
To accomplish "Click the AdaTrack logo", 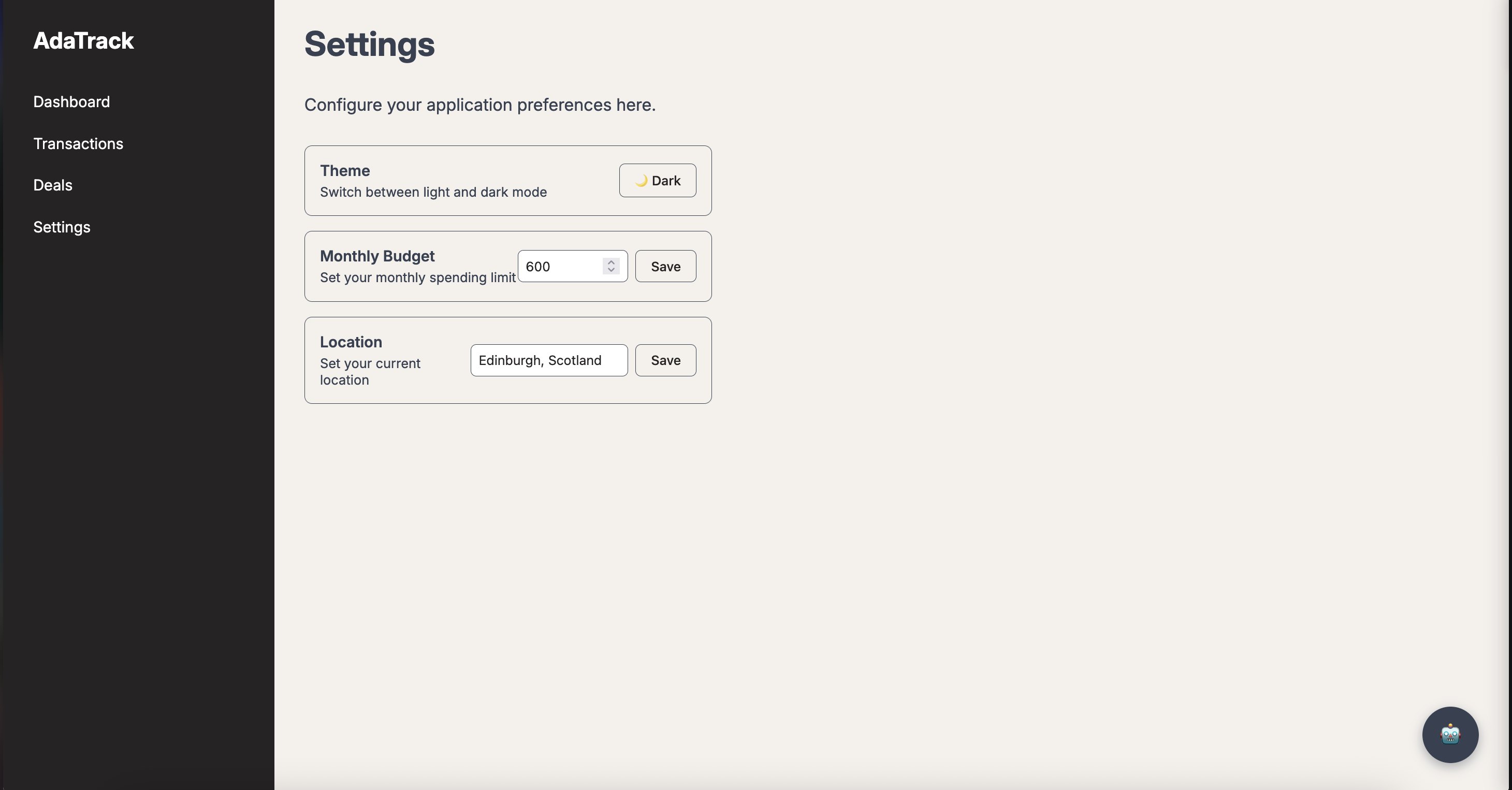I will pos(83,40).
